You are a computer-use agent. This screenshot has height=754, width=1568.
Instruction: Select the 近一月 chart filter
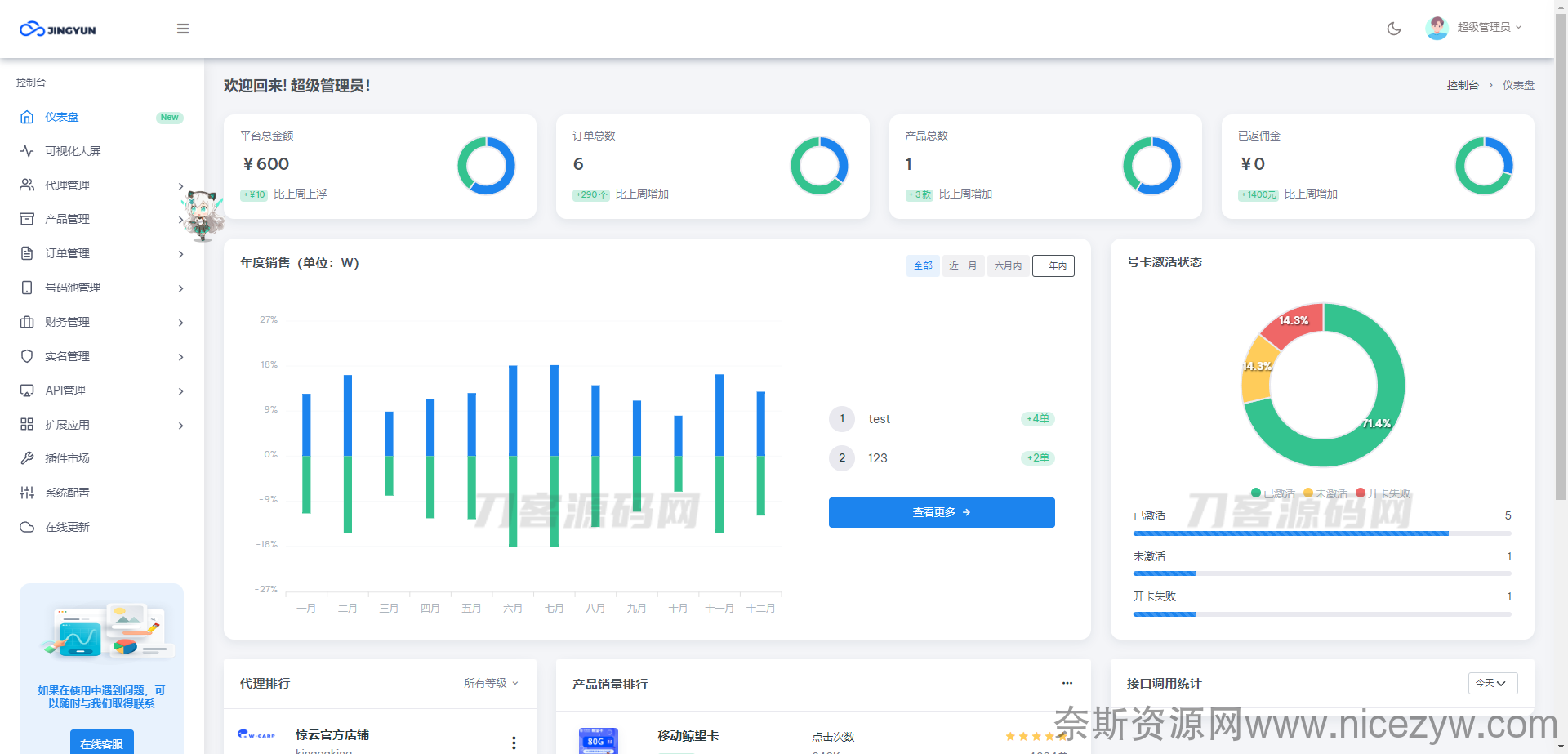[963, 265]
